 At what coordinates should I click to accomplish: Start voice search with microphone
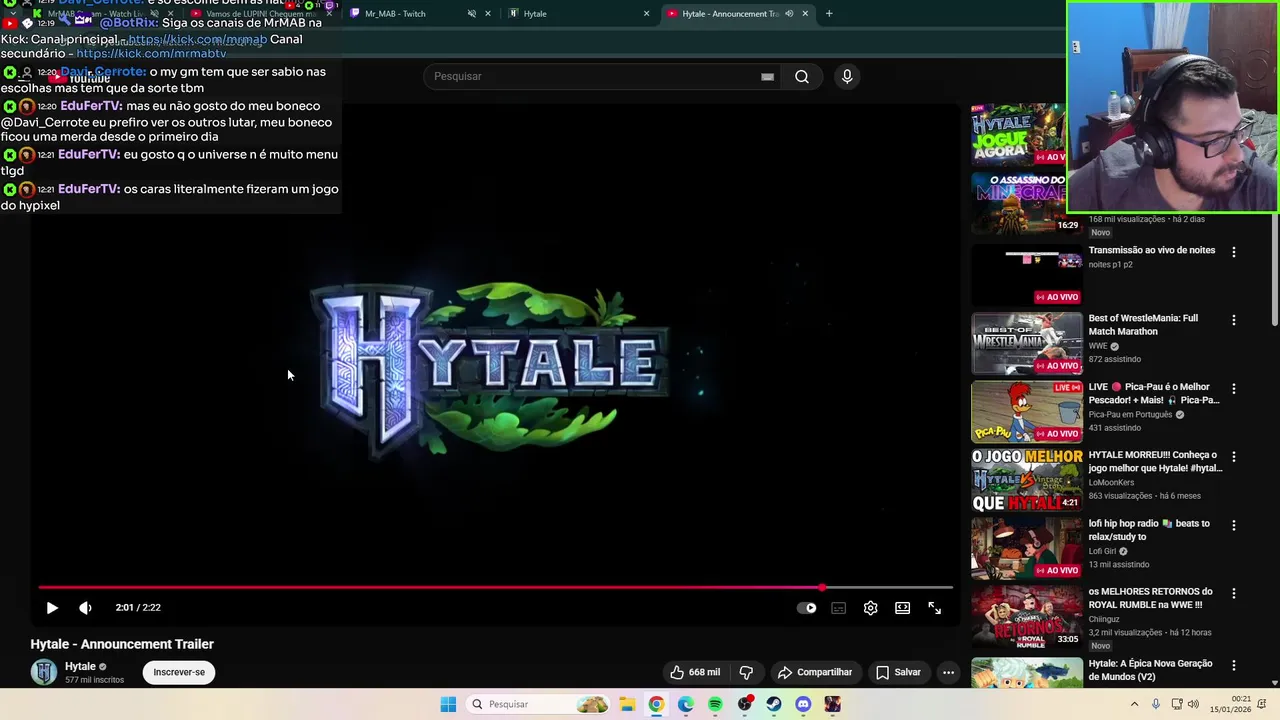(x=847, y=76)
